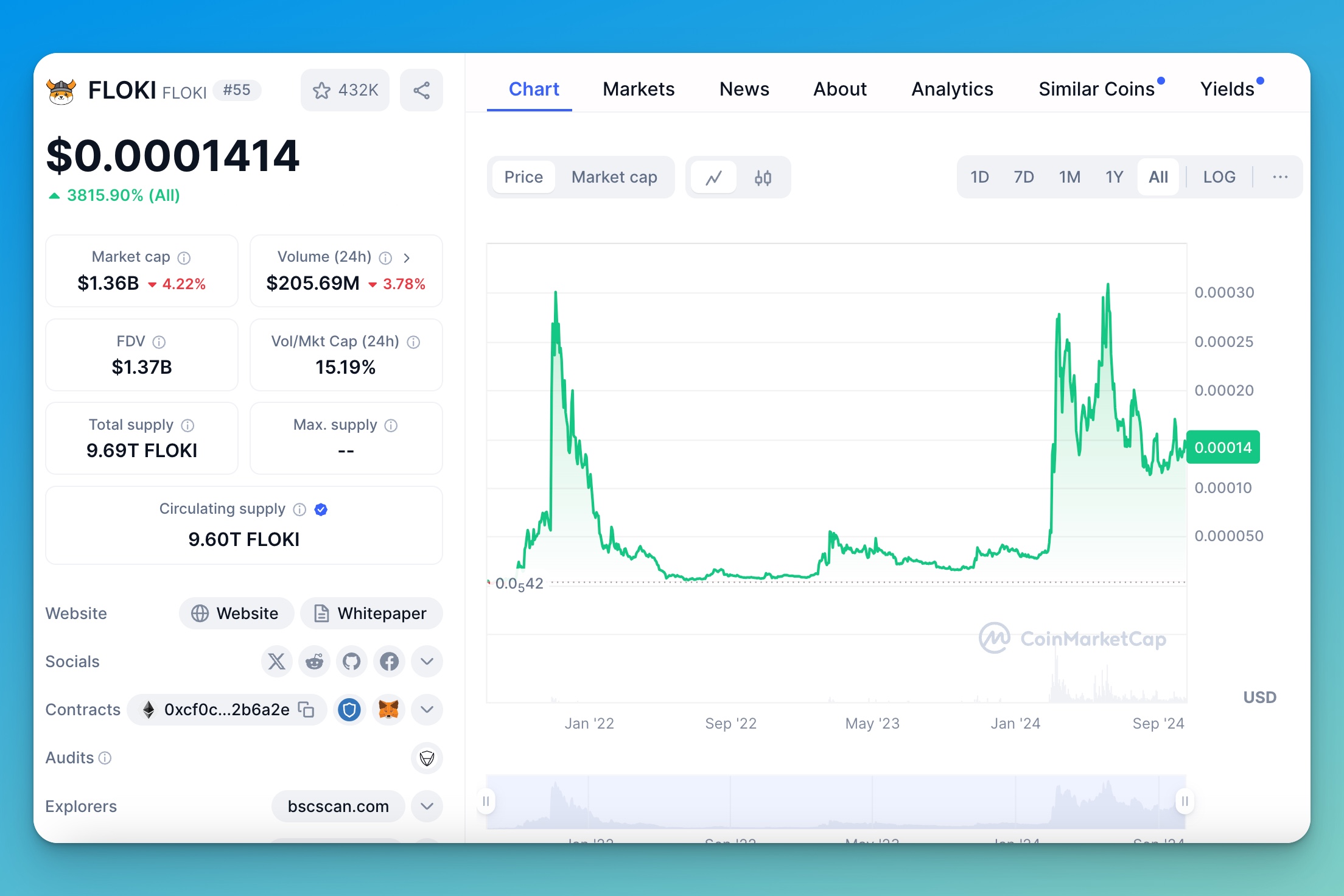Viewport: 1344px width, 896px height.
Task: Click the 15.19% Vol/Mkt Cap value
Action: click(x=345, y=368)
